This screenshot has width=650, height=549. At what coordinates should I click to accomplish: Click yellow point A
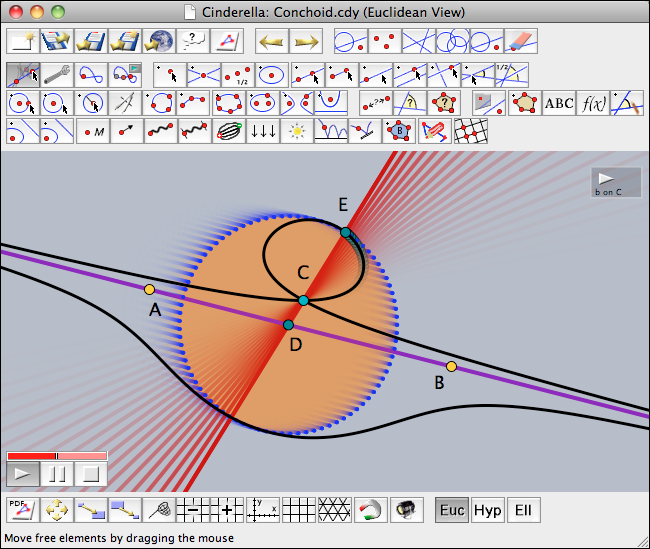pyautogui.click(x=149, y=289)
